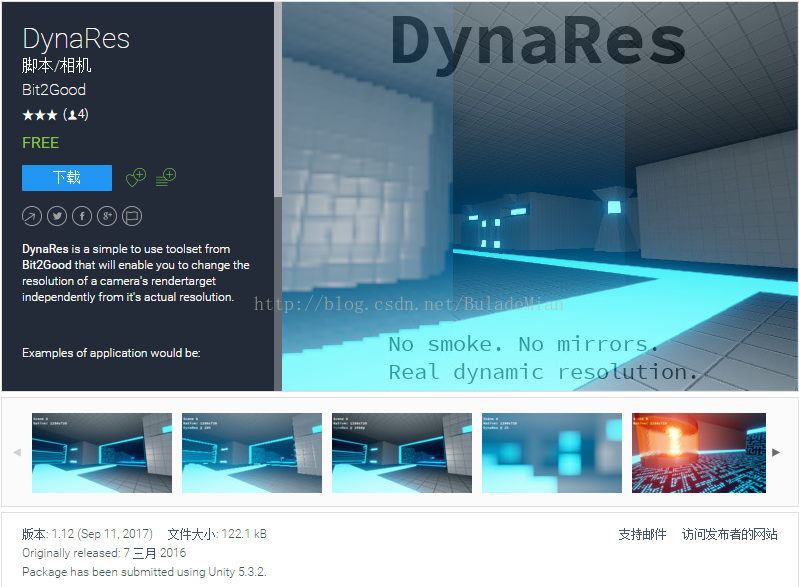Viewport: 799px width, 587px height.
Task: Click the blue 下载 download button
Action: tap(67, 177)
